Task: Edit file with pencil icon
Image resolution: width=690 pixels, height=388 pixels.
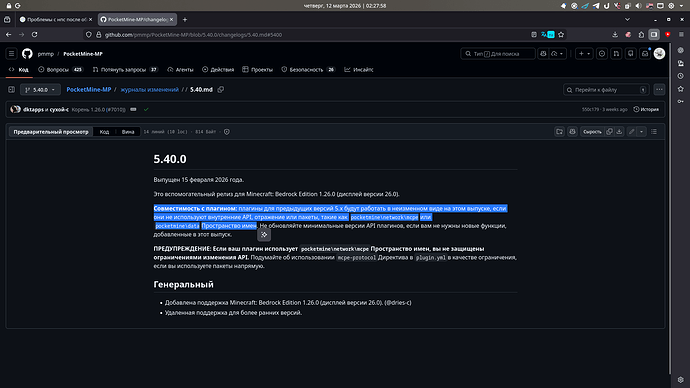Action: pyautogui.click(x=631, y=132)
